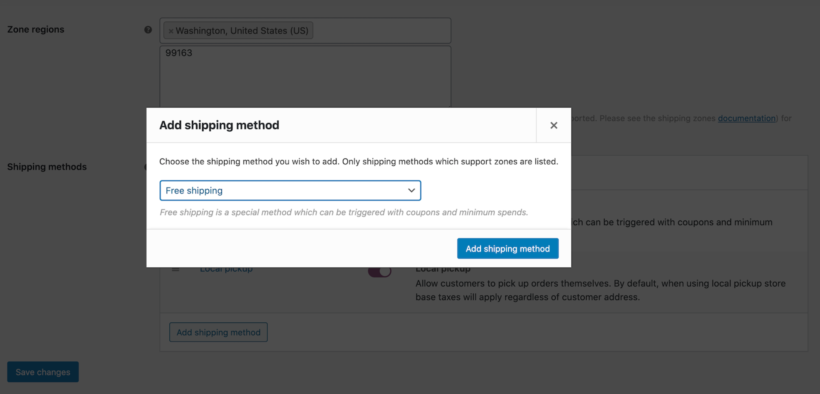Open the Local pickup method link

226,269
